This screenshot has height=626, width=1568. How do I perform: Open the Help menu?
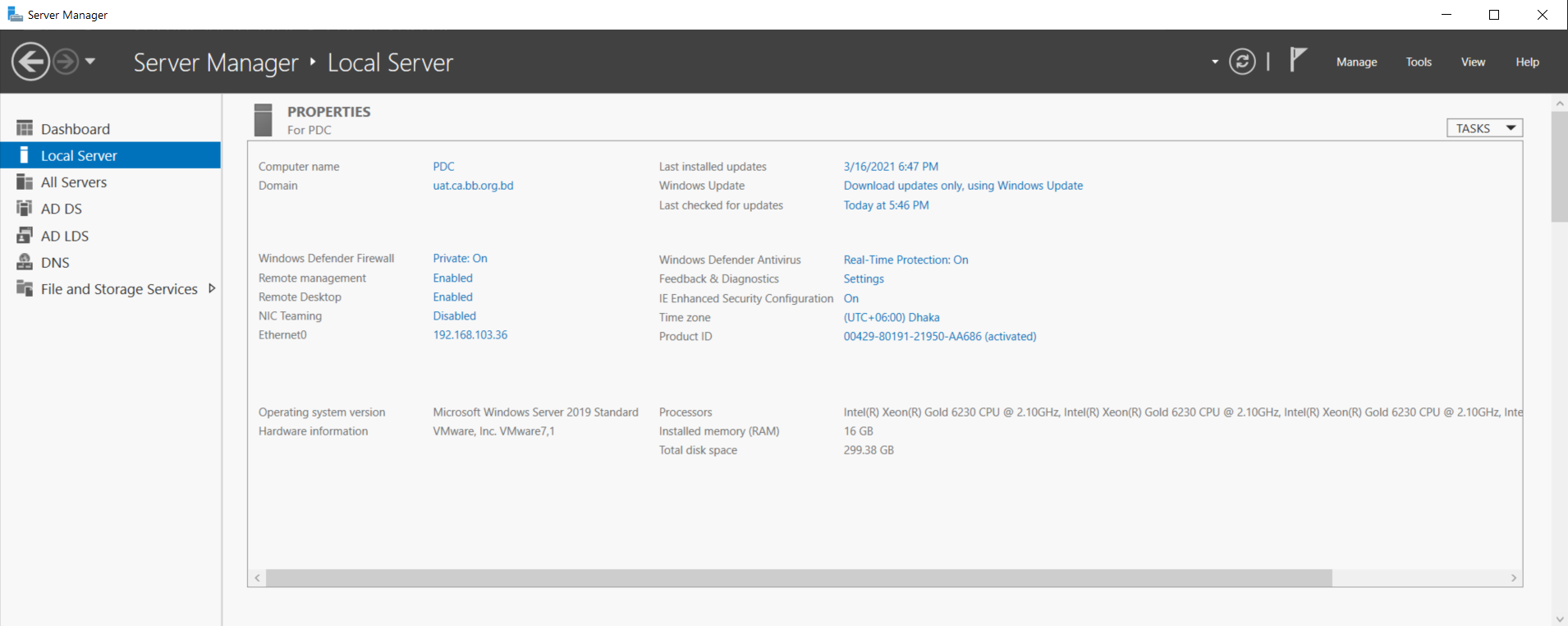coord(1527,62)
